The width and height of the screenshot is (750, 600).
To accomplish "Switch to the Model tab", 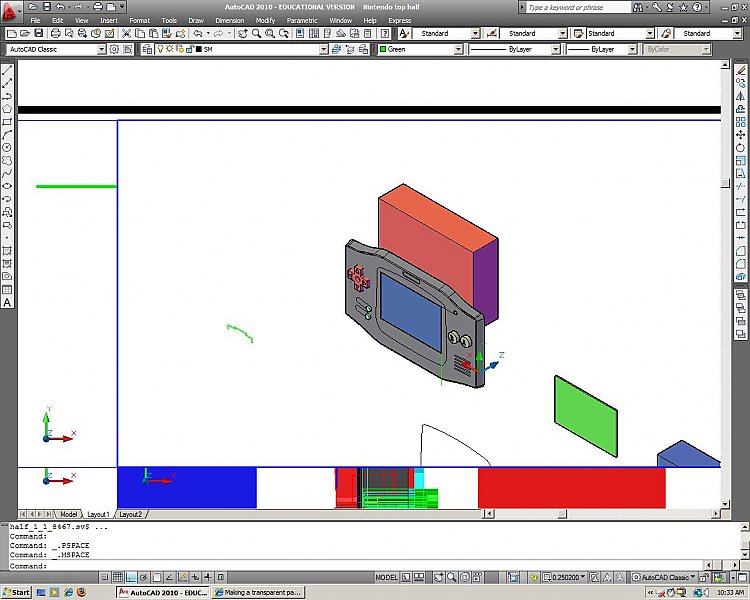I will coord(68,514).
